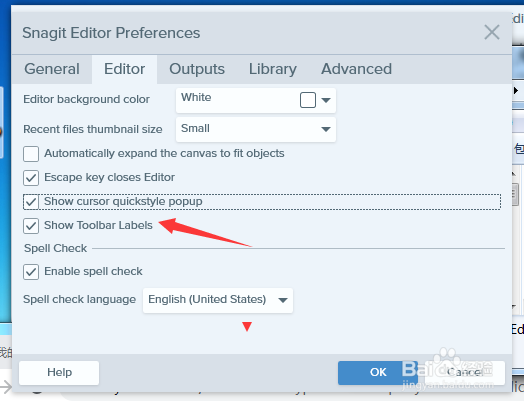Screen dimensions: 524x404
Task: Toggle Show cursor quickstyle popup checkbox
Action: [31, 202]
